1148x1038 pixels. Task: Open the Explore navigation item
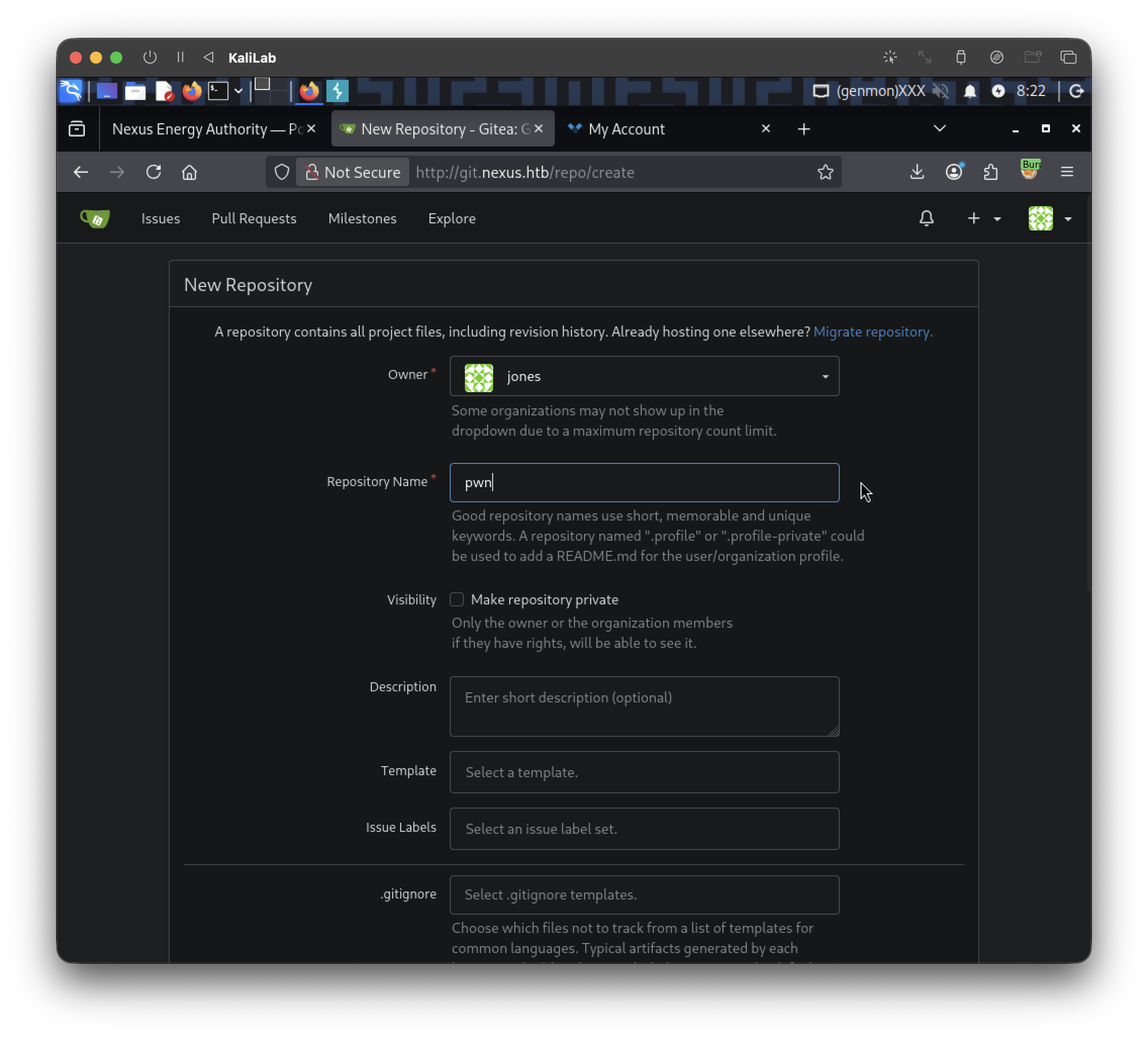click(x=452, y=219)
